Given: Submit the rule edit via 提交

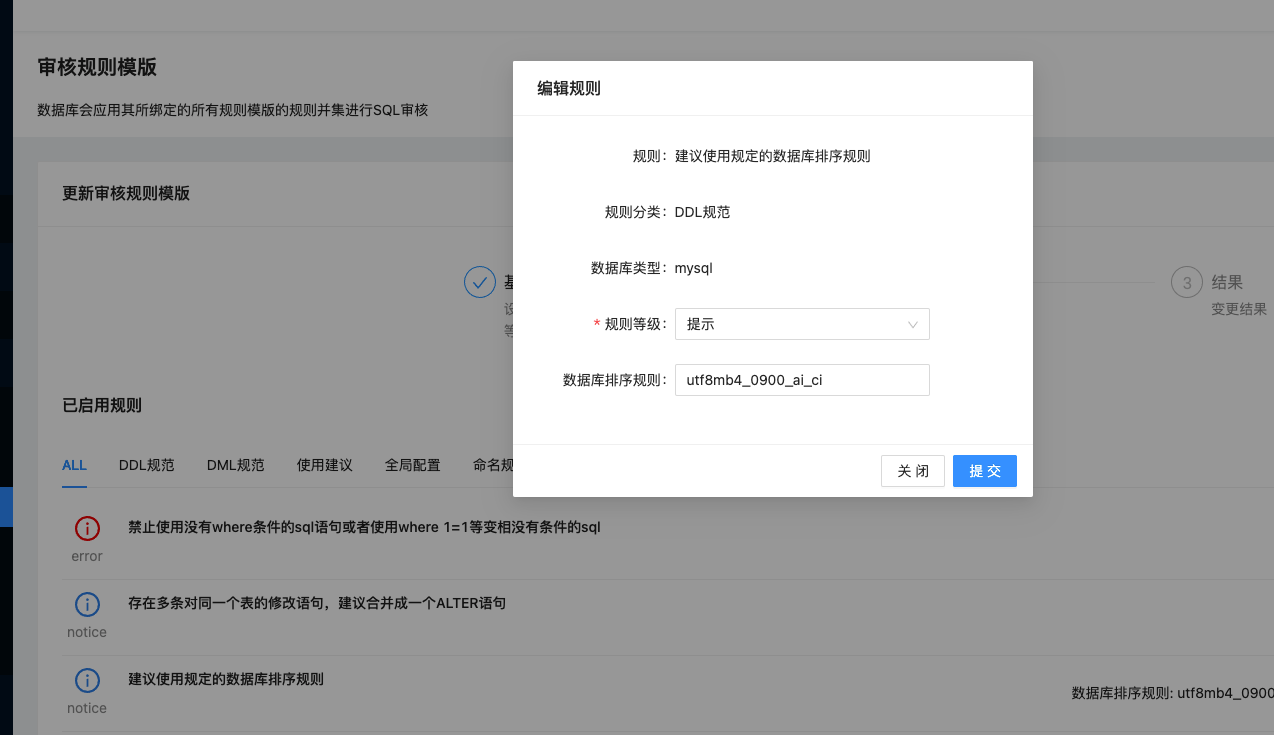Looking at the screenshot, I should tap(984, 470).
